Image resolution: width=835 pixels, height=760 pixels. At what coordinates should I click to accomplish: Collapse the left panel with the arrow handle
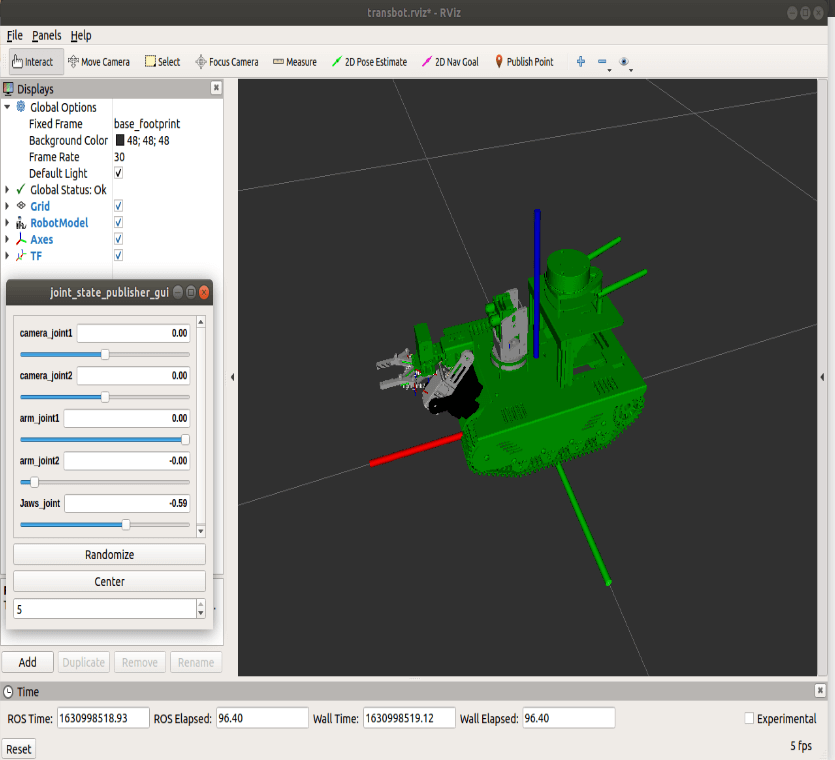coord(232,377)
